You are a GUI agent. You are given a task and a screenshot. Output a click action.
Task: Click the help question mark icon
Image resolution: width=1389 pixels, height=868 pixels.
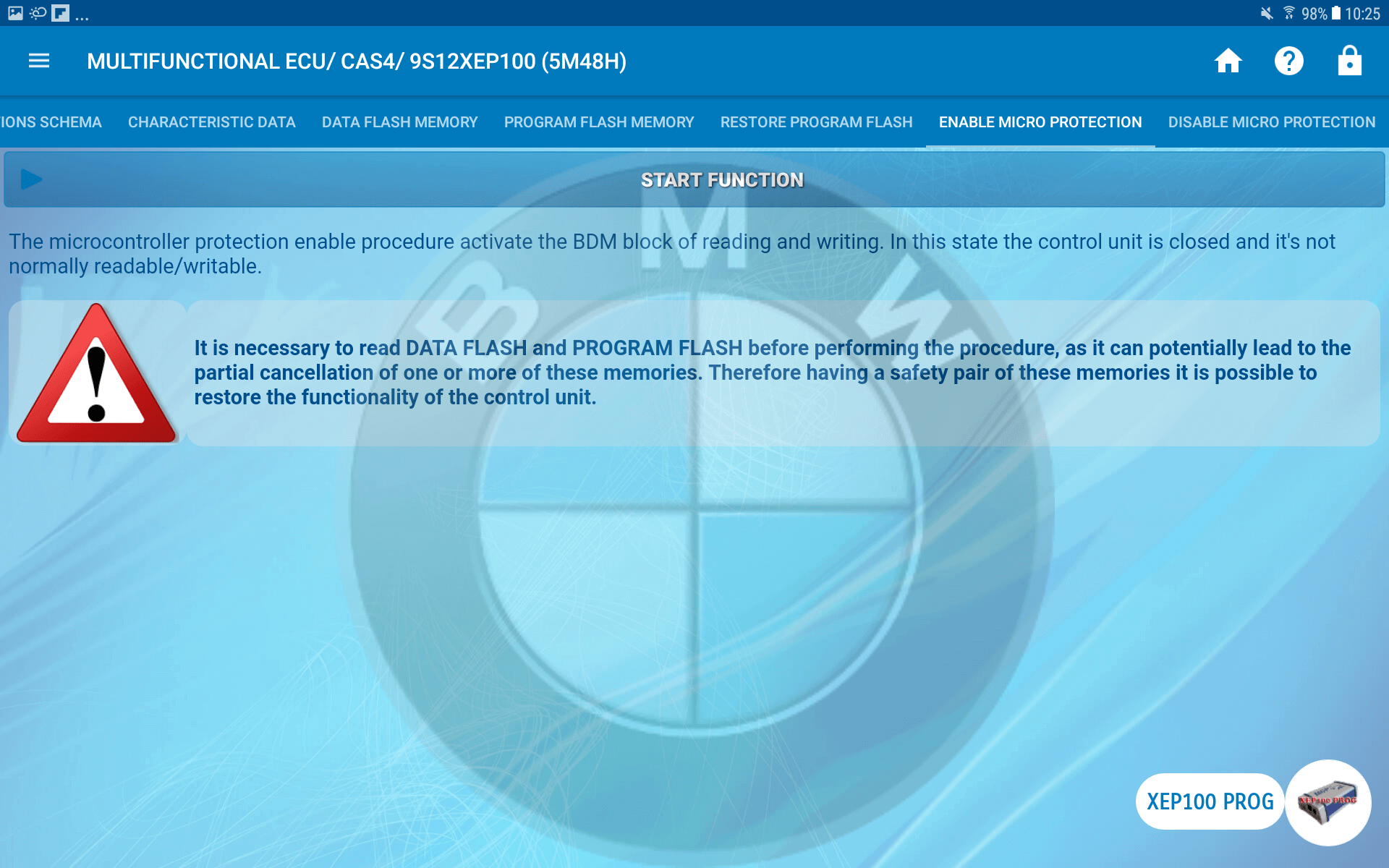point(1289,60)
